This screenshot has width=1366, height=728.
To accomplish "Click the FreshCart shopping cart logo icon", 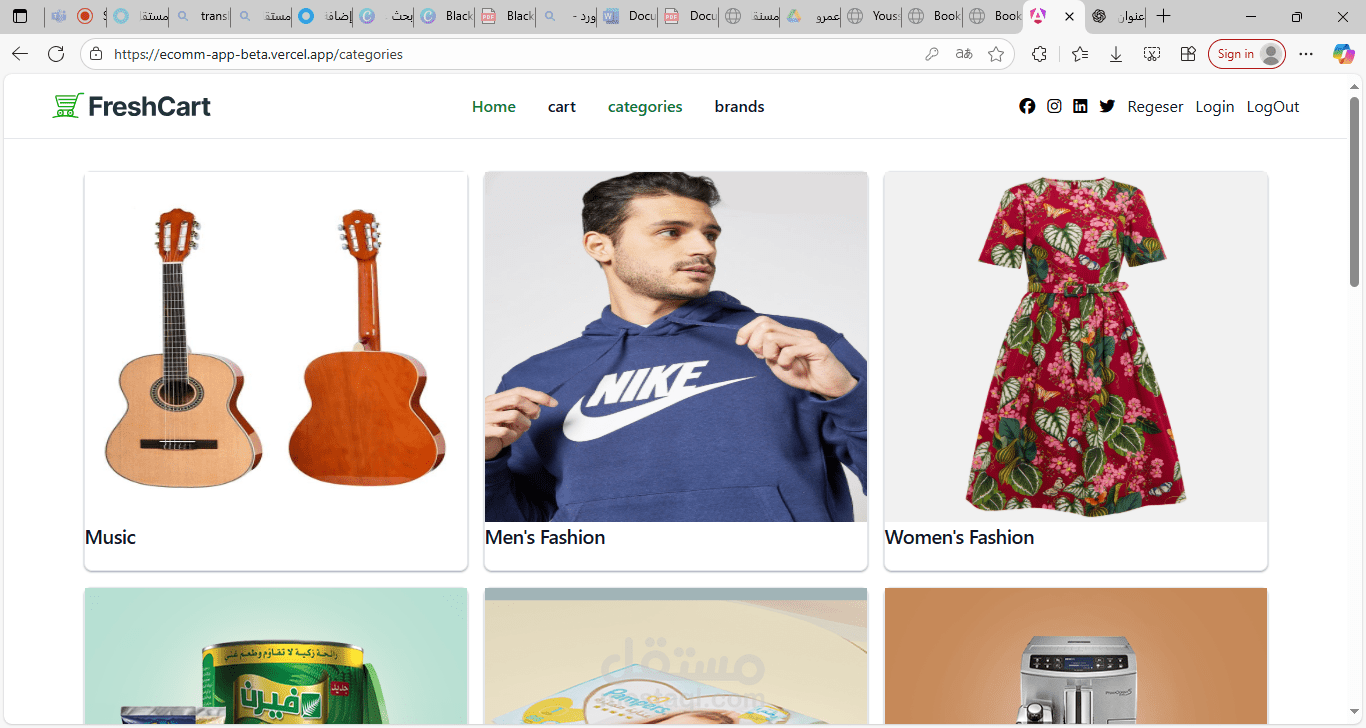I will point(67,106).
